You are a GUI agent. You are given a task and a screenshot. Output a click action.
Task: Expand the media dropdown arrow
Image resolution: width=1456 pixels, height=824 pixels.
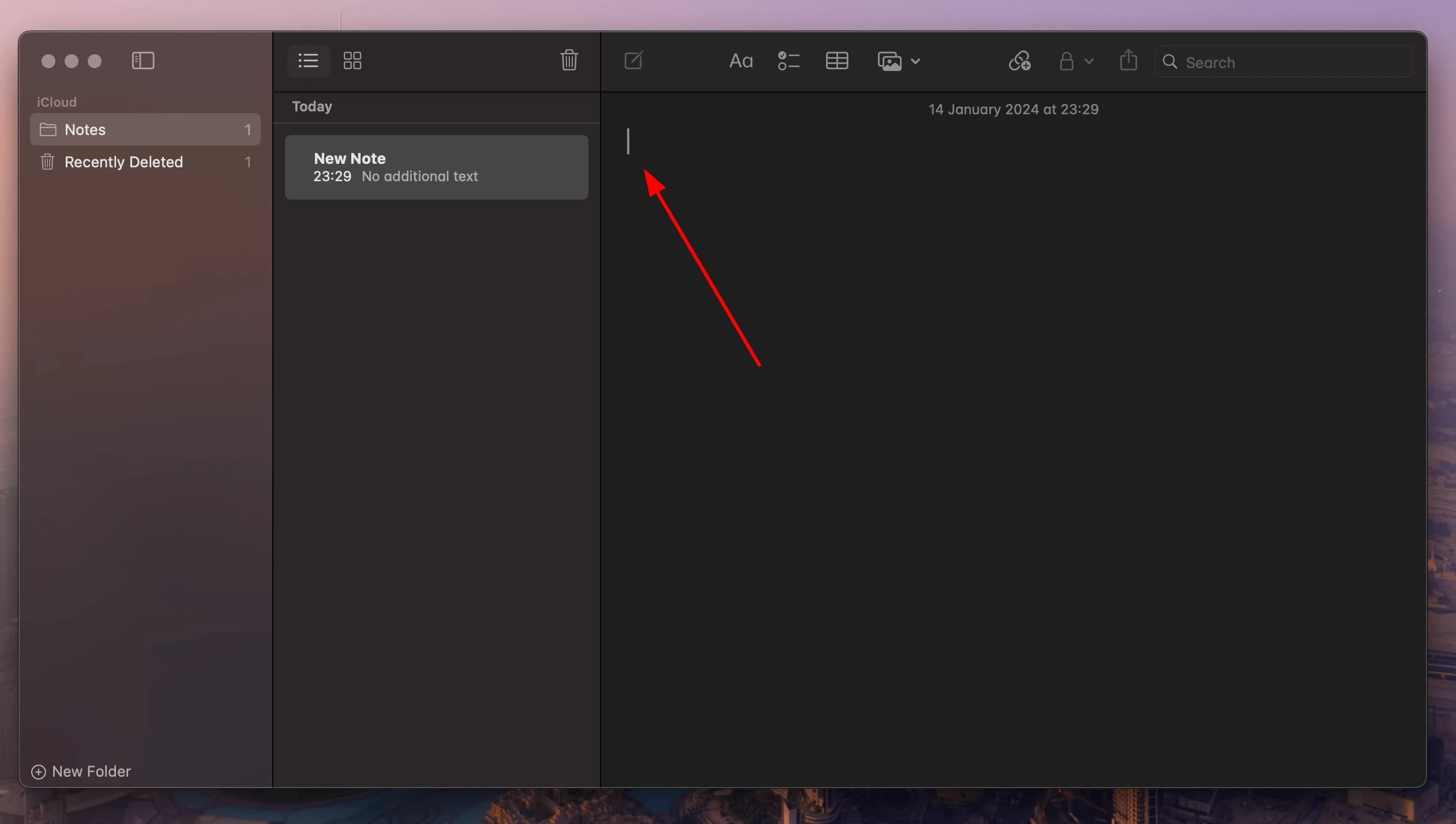click(x=915, y=61)
